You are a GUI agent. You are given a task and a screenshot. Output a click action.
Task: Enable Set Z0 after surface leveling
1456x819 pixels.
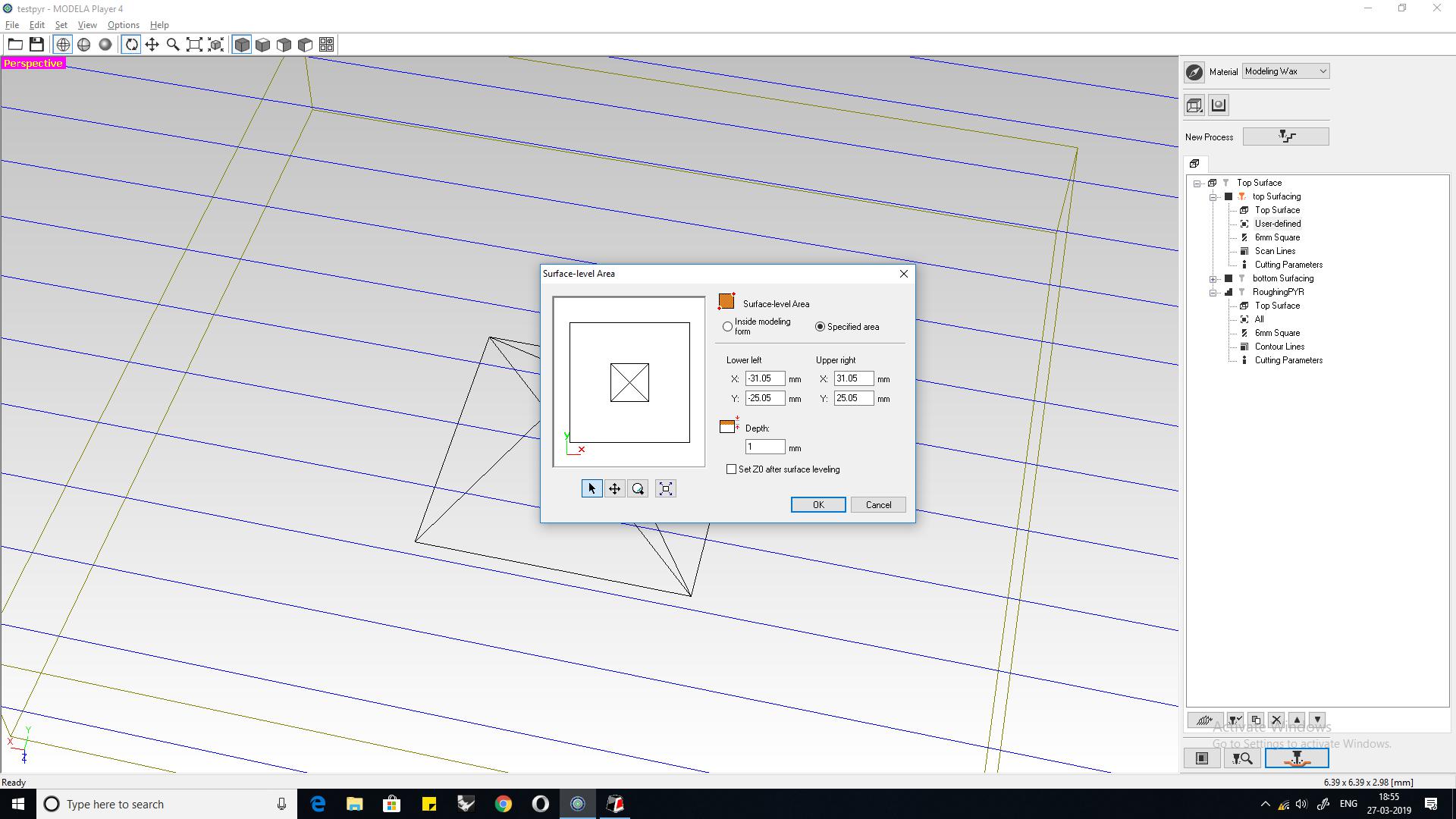[x=732, y=469]
